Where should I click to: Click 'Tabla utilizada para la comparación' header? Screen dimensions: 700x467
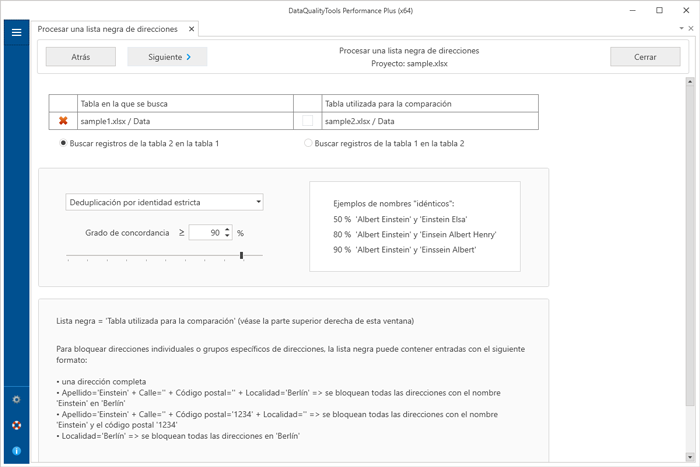pos(430,104)
